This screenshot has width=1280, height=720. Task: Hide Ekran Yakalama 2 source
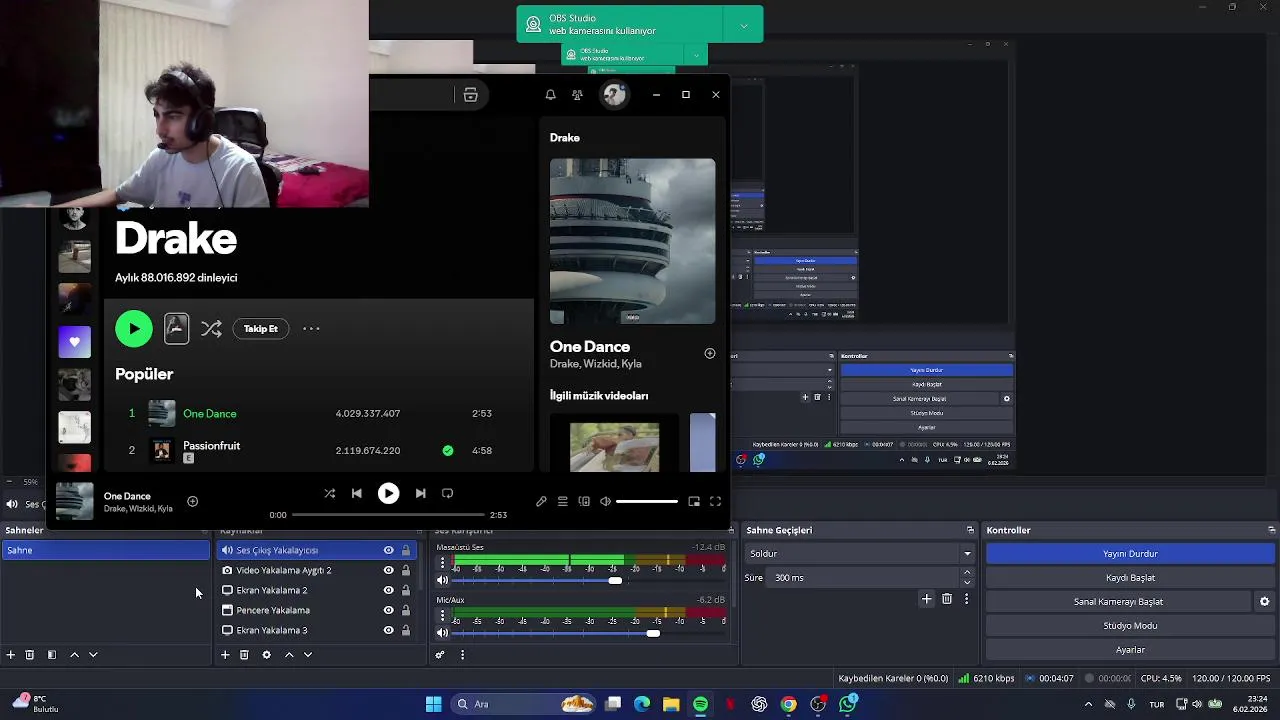[388, 590]
